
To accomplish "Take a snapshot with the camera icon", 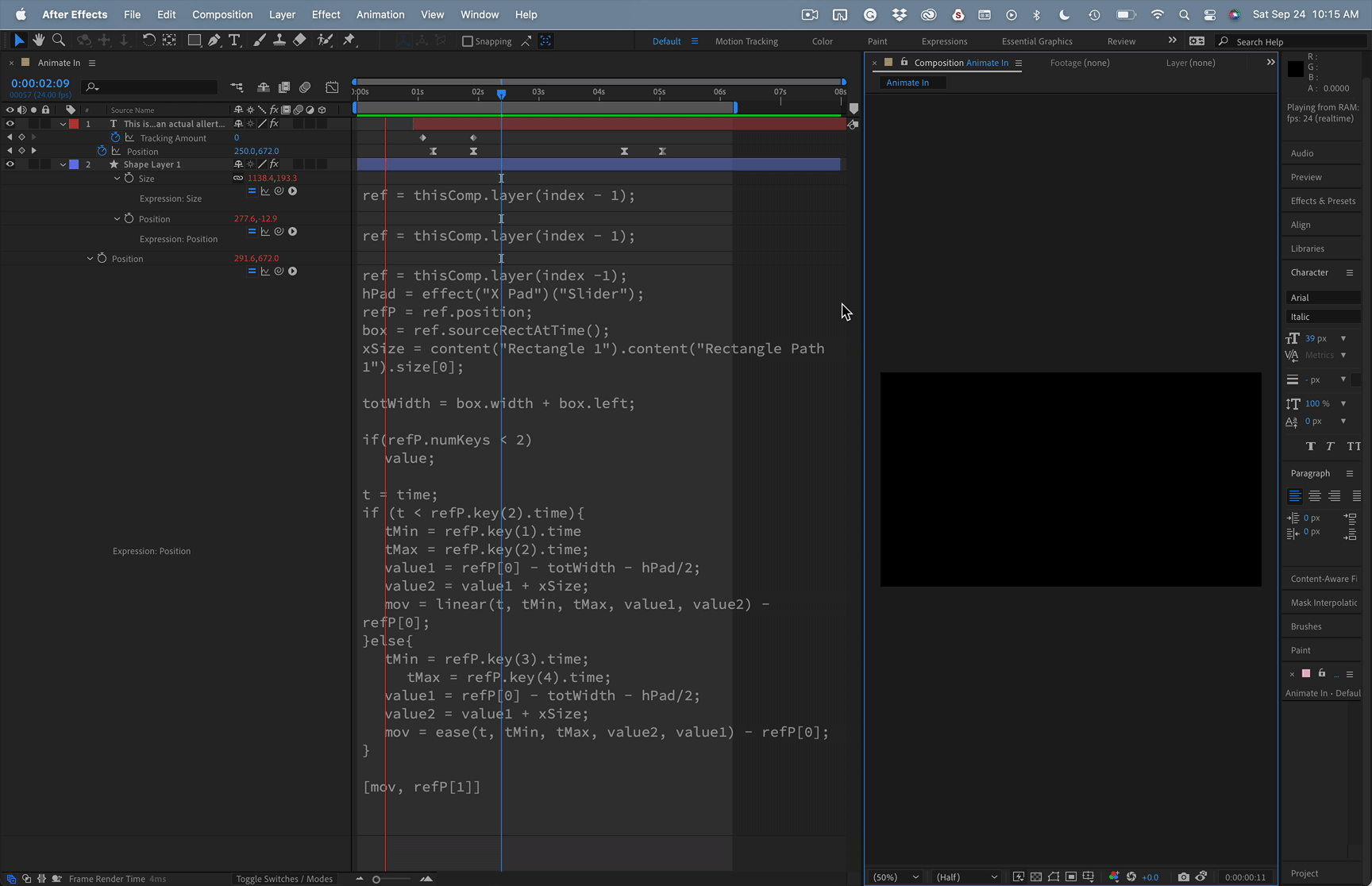I will tap(1184, 876).
